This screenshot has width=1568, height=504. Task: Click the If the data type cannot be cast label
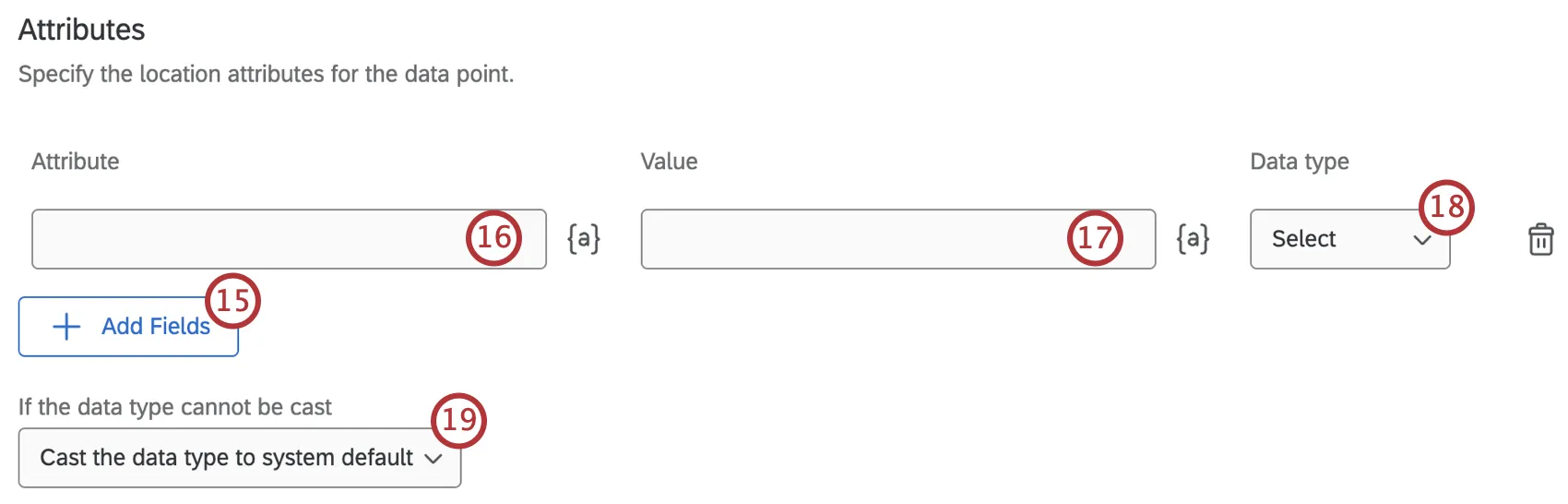tap(175, 407)
